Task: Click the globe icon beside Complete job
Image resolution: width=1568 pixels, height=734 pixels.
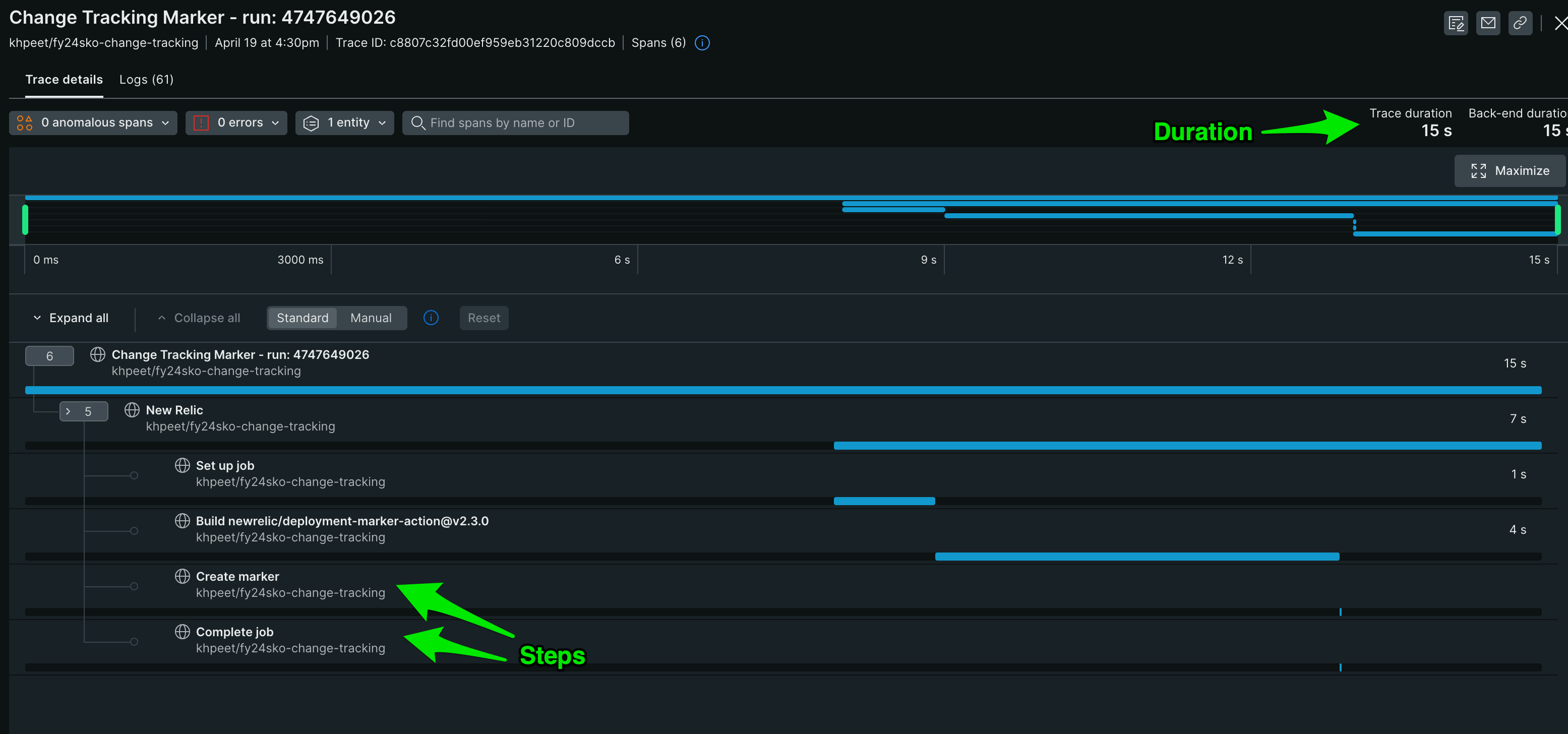Action: (182, 631)
